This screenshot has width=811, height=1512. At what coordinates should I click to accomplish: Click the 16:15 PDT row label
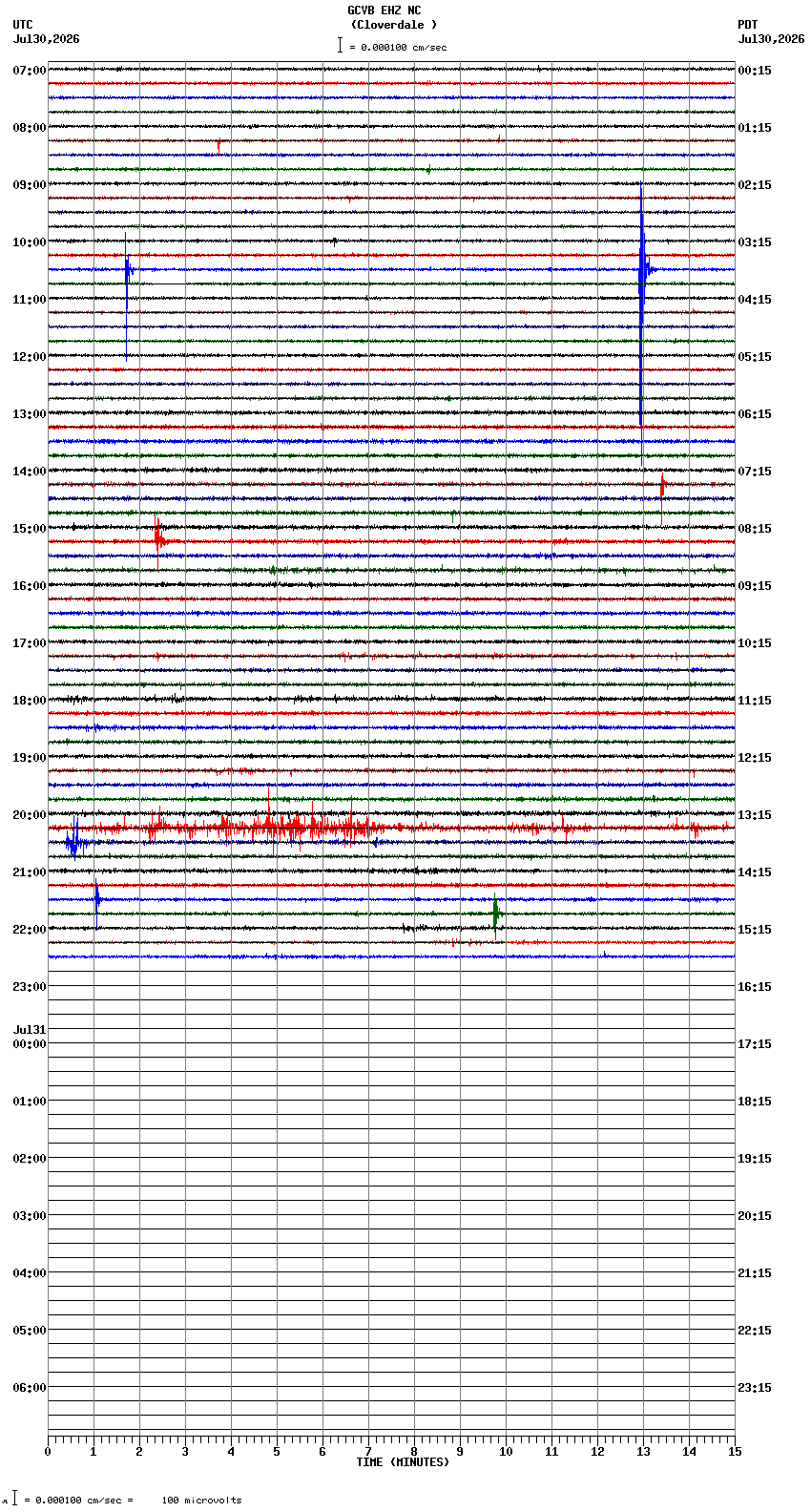[755, 986]
